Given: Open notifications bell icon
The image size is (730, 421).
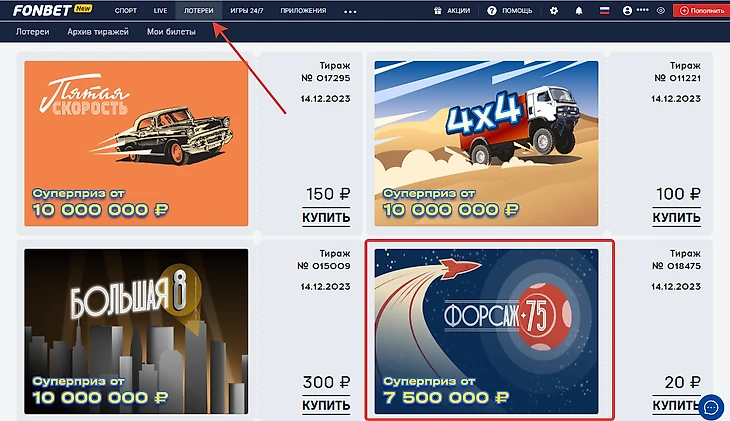Looking at the screenshot, I should click(x=579, y=11).
